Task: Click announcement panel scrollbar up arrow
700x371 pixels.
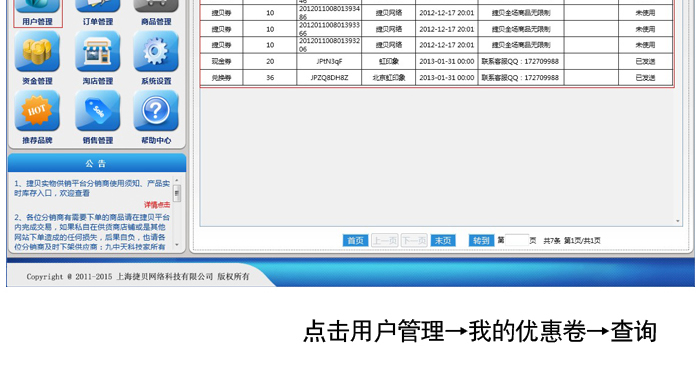Action: tap(177, 180)
